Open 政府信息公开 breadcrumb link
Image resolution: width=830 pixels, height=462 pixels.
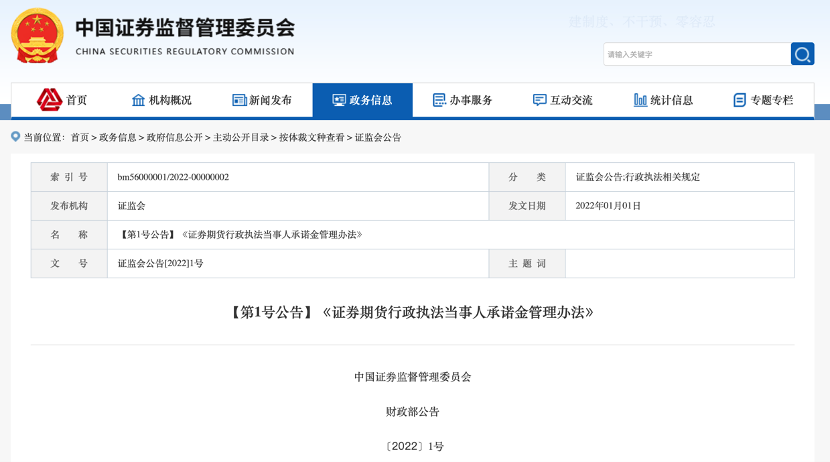(x=174, y=137)
